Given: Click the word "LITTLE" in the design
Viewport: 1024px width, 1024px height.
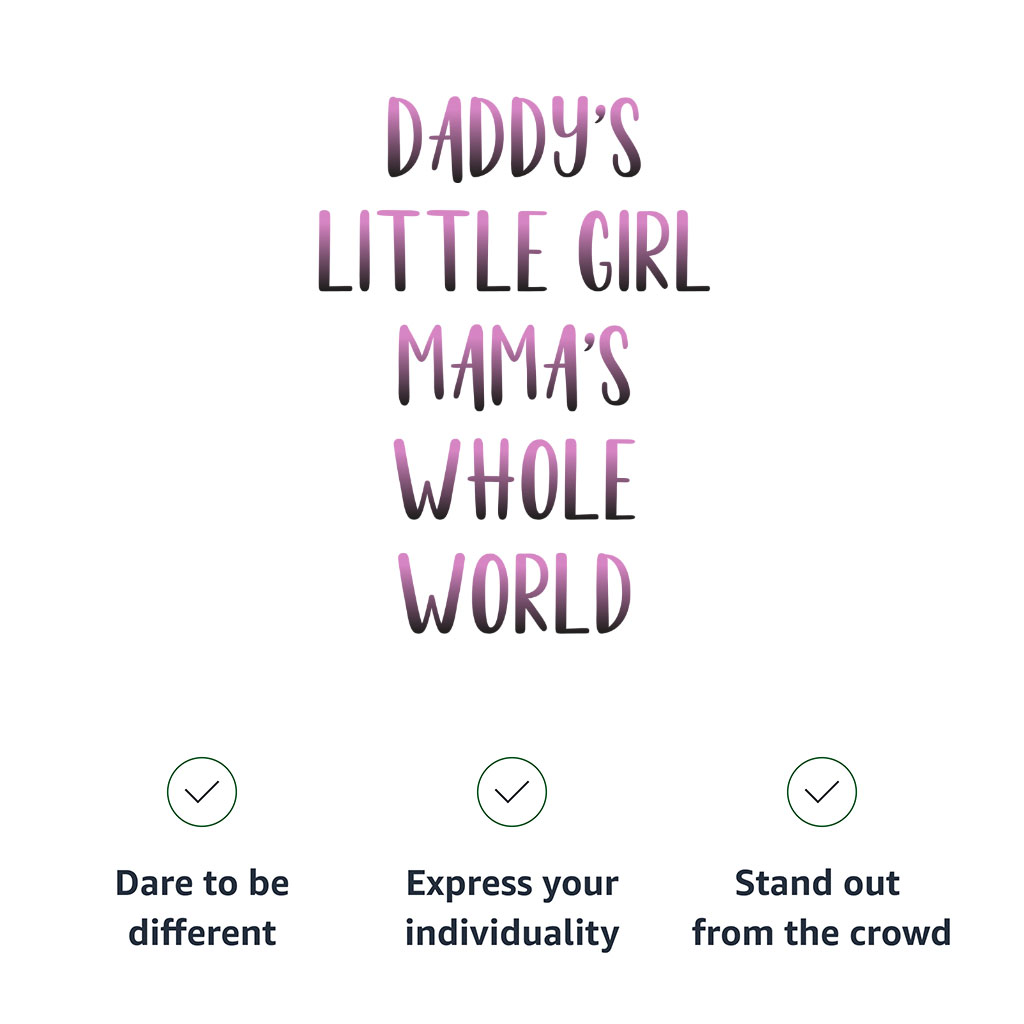Looking at the screenshot, I should [x=433, y=252].
